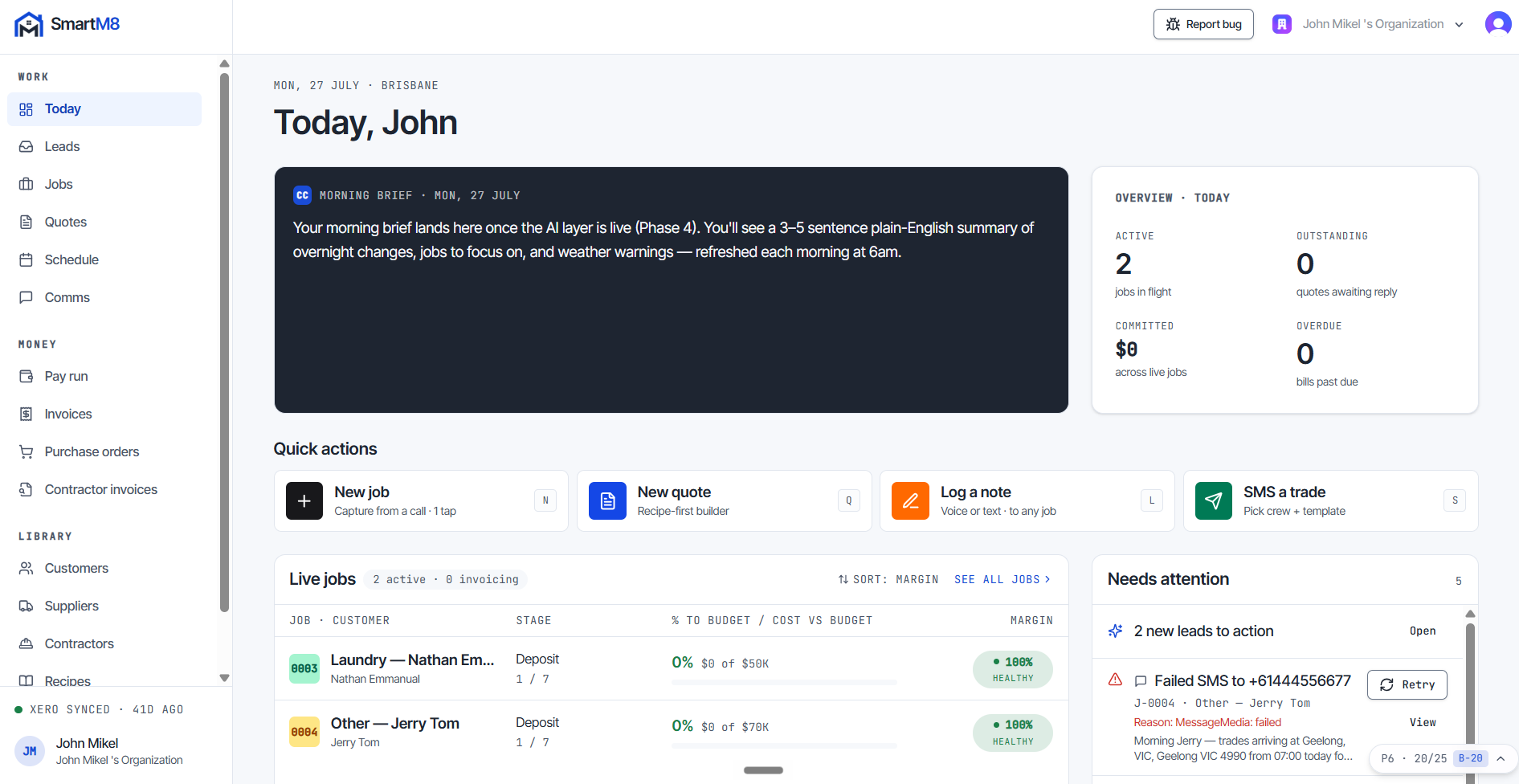This screenshot has height=784, width=1519.
Task: Click the Report bug button
Action: click(x=1203, y=24)
